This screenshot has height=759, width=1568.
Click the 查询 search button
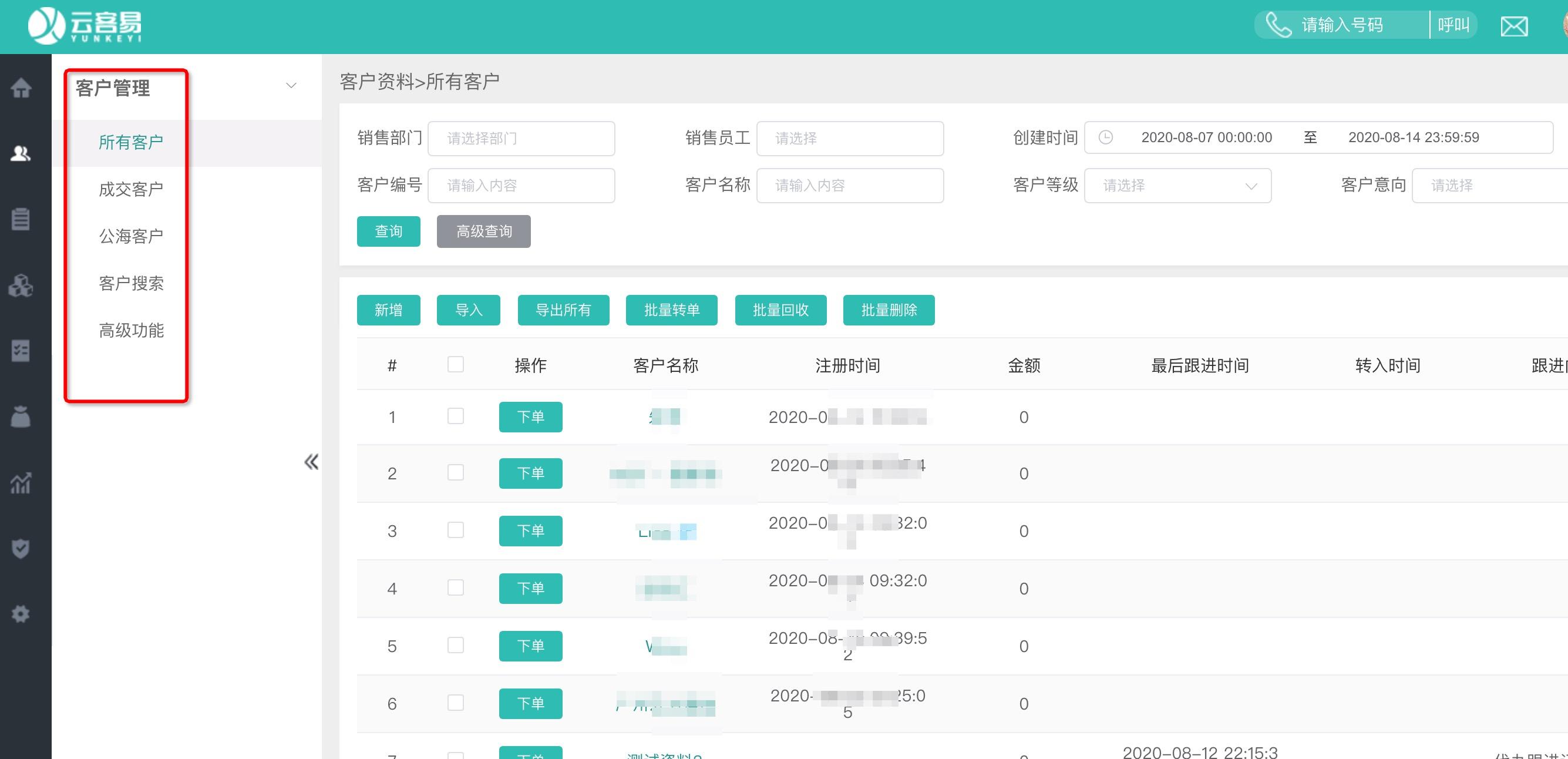388,231
